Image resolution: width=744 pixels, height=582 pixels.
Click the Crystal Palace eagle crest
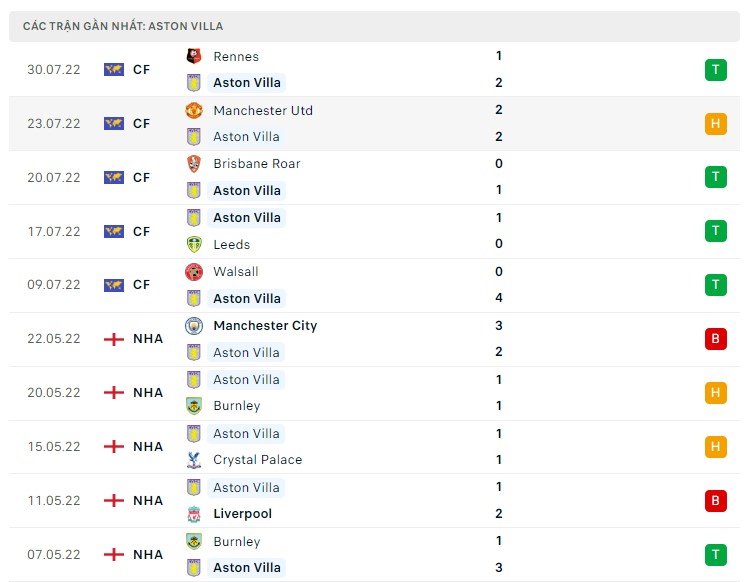[194, 460]
